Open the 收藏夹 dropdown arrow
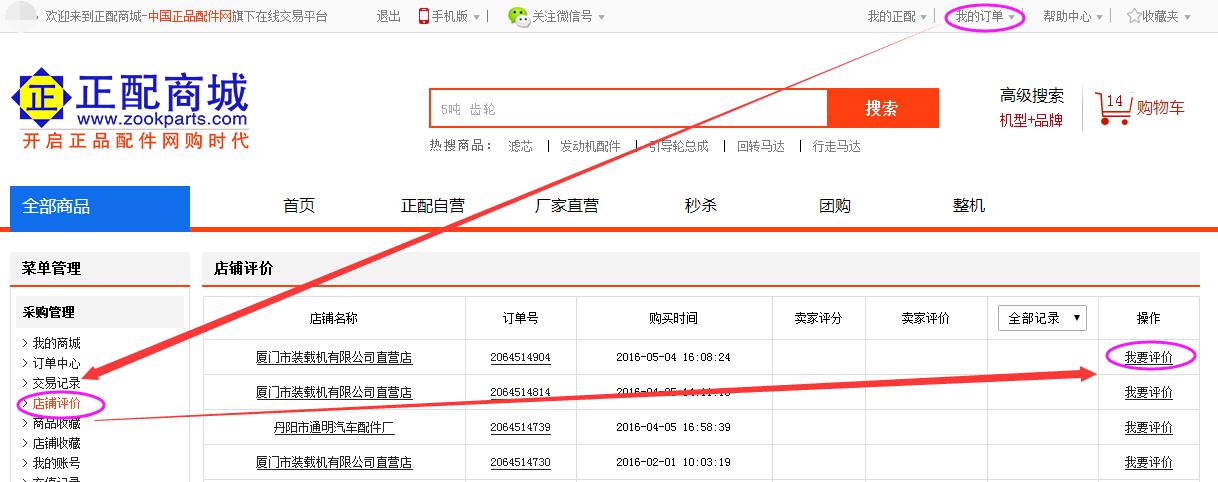Viewport: 1218px width, 482px height. pyautogui.click(x=1187, y=17)
